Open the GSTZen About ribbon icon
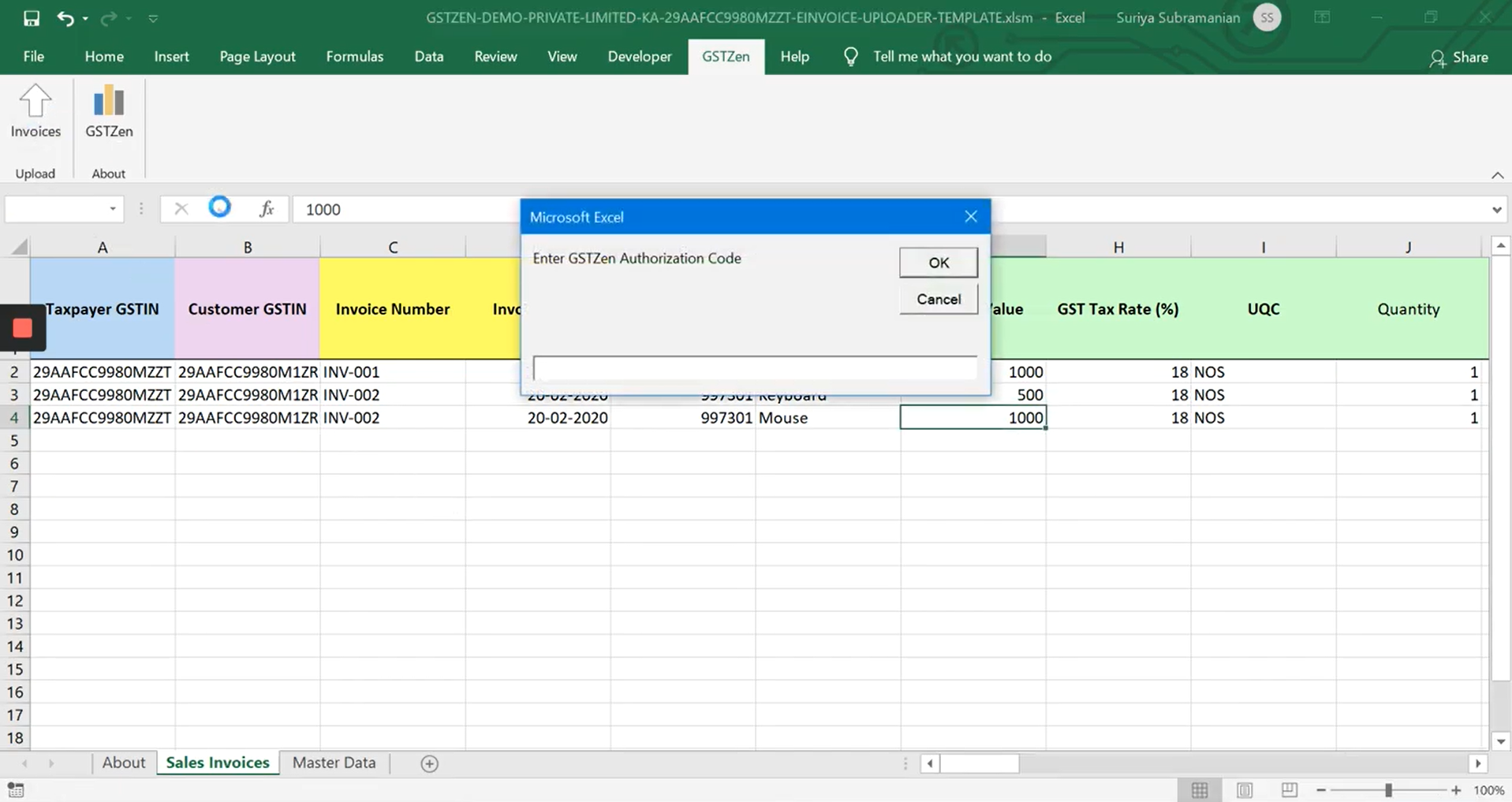The height and width of the screenshot is (802, 1512). click(x=109, y=111)
